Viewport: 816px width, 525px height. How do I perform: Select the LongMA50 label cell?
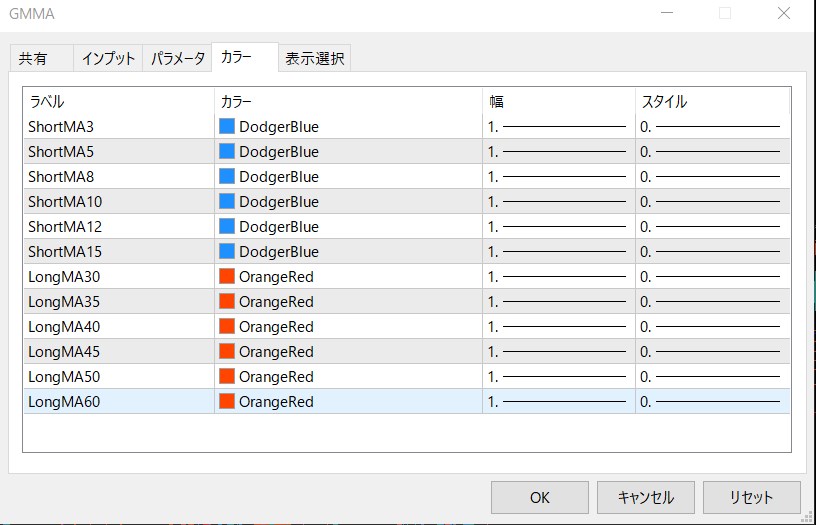119,376
